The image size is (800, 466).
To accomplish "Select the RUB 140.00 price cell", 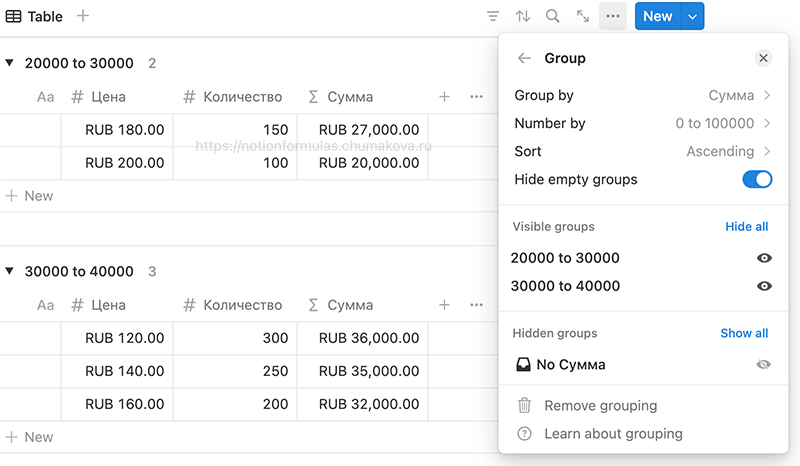I will coord(117,371).
